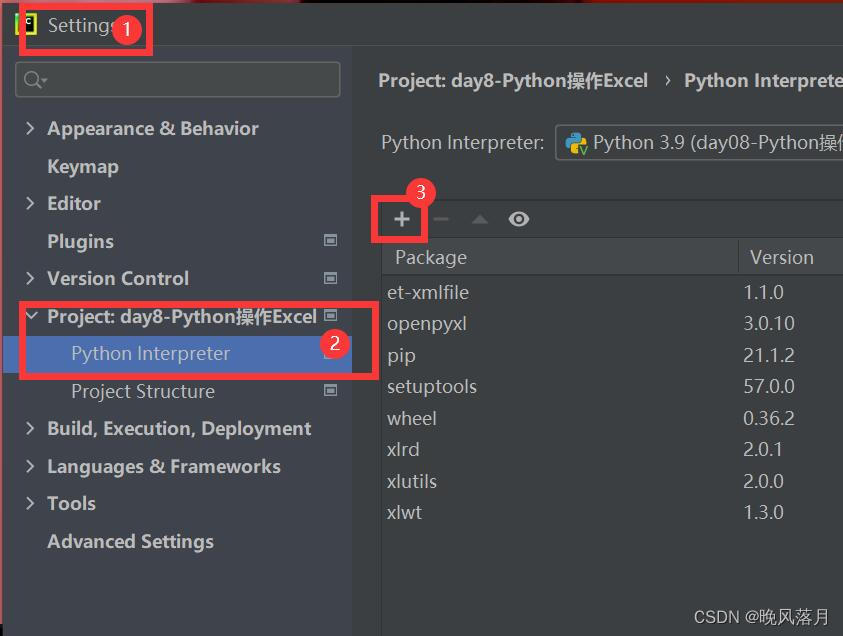This screenshot has height=636, width=843.
Task: Click version 0.36.2 of wheel
Action: (769, 418)
